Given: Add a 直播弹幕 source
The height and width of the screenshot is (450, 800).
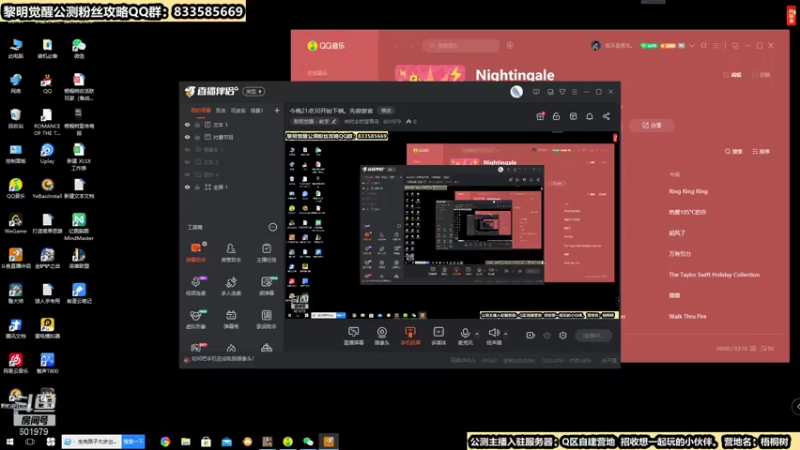Looking at the screenshot, I should 354,336.
